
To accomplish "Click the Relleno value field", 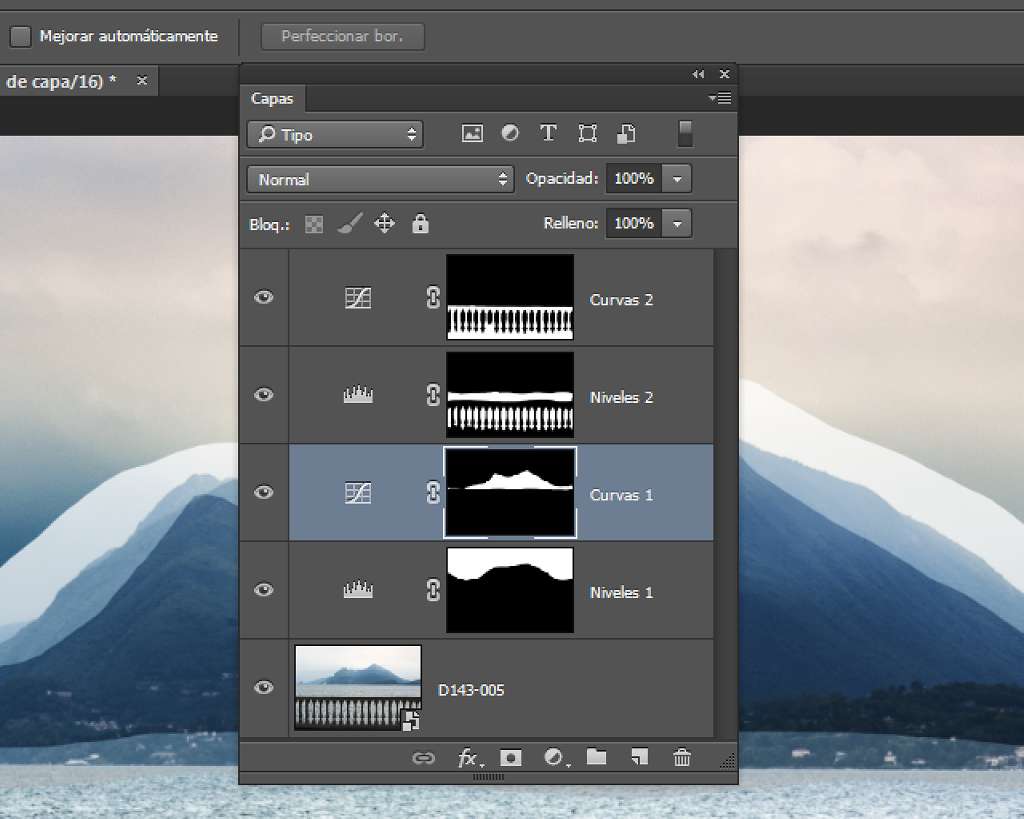I will [633, 223].
